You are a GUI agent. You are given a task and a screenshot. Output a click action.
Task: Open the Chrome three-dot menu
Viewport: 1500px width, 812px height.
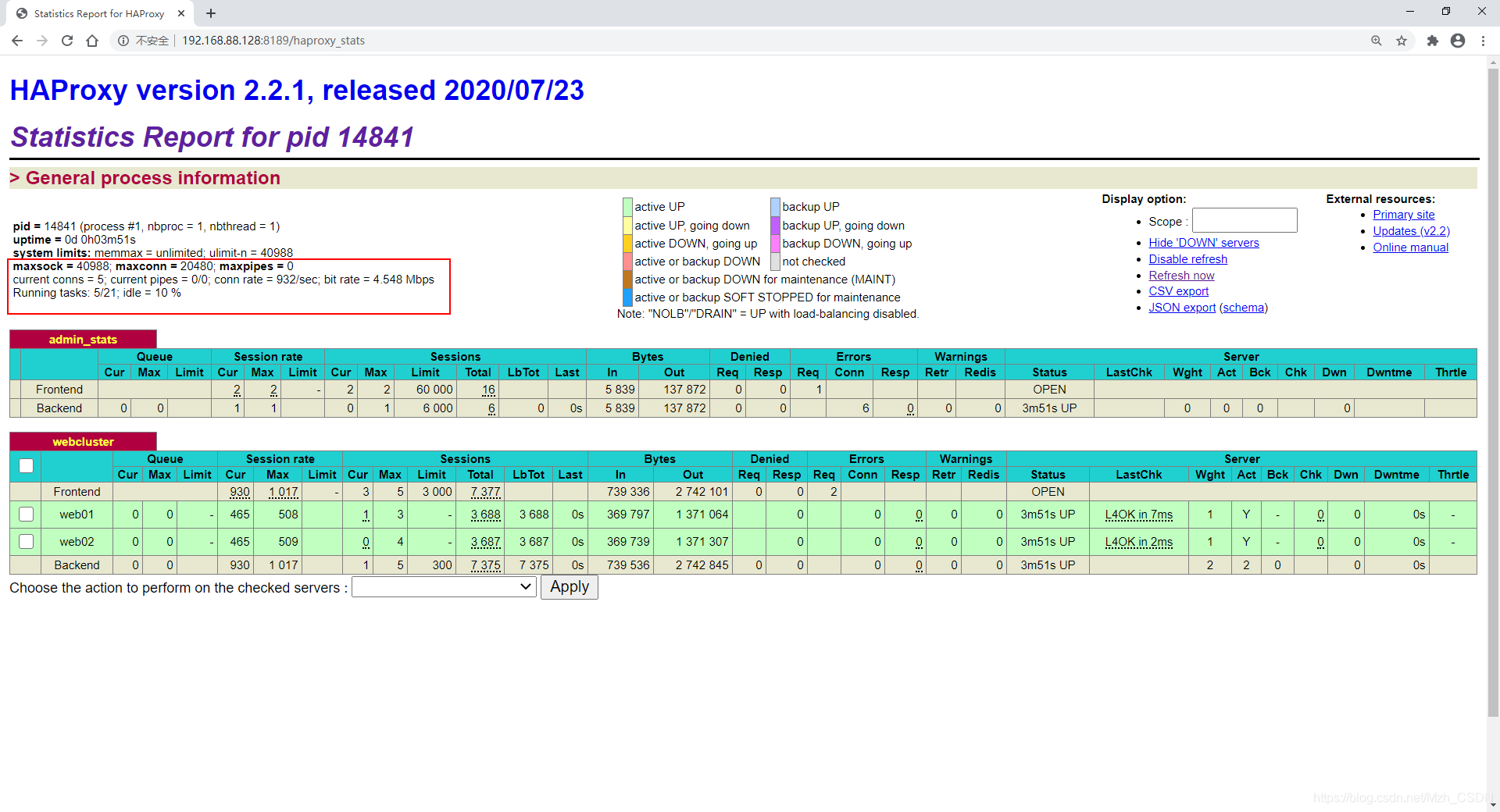(x=1483, y=41)
